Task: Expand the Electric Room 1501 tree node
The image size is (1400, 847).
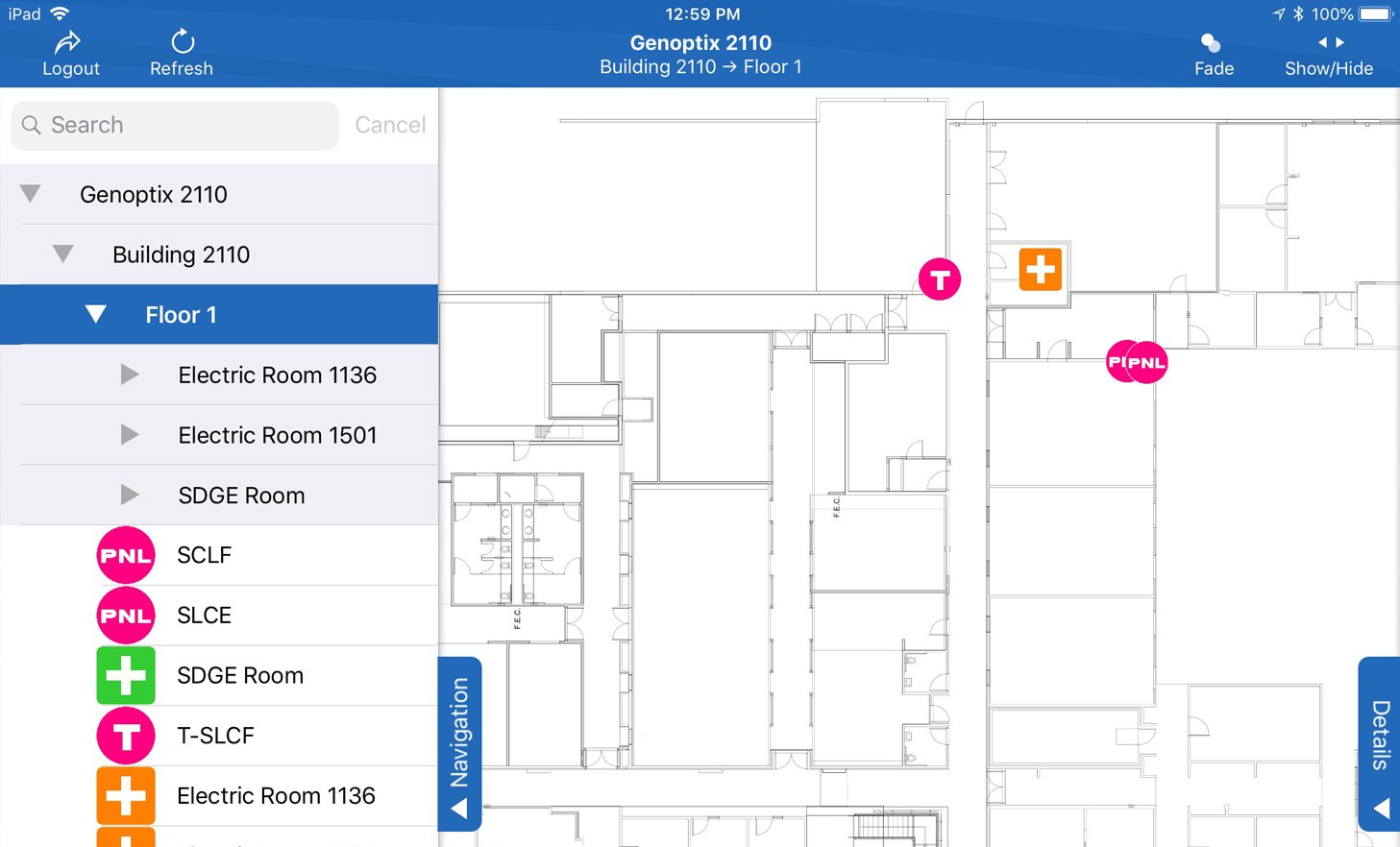Action: 130,435
